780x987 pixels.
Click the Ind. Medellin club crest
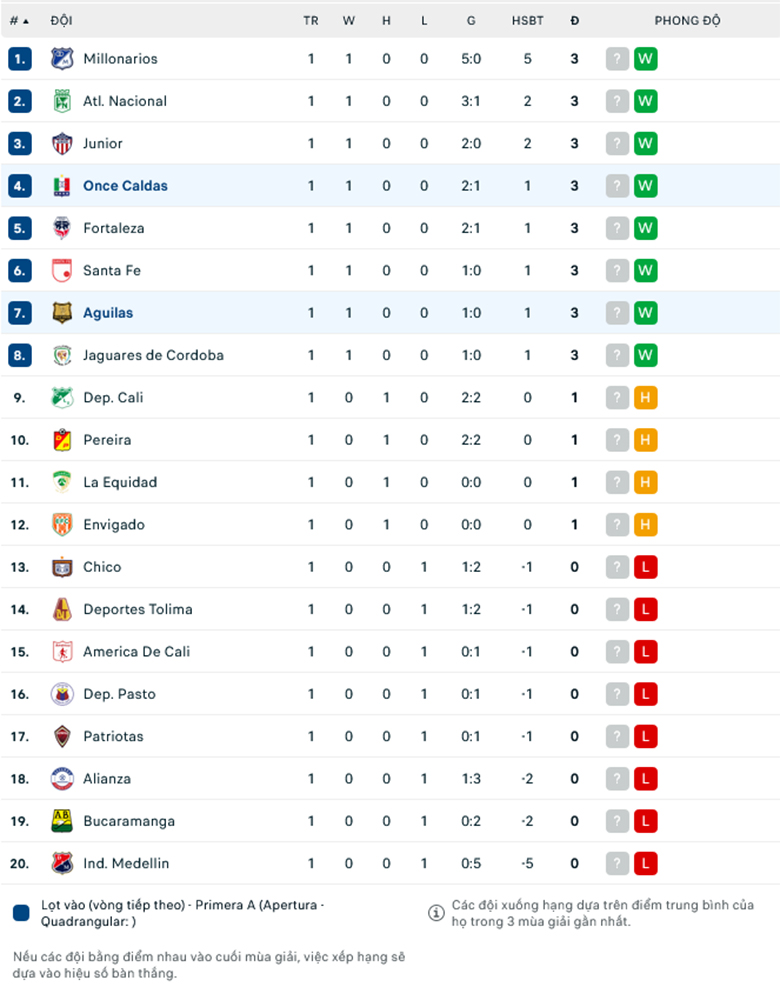(62, 864)
